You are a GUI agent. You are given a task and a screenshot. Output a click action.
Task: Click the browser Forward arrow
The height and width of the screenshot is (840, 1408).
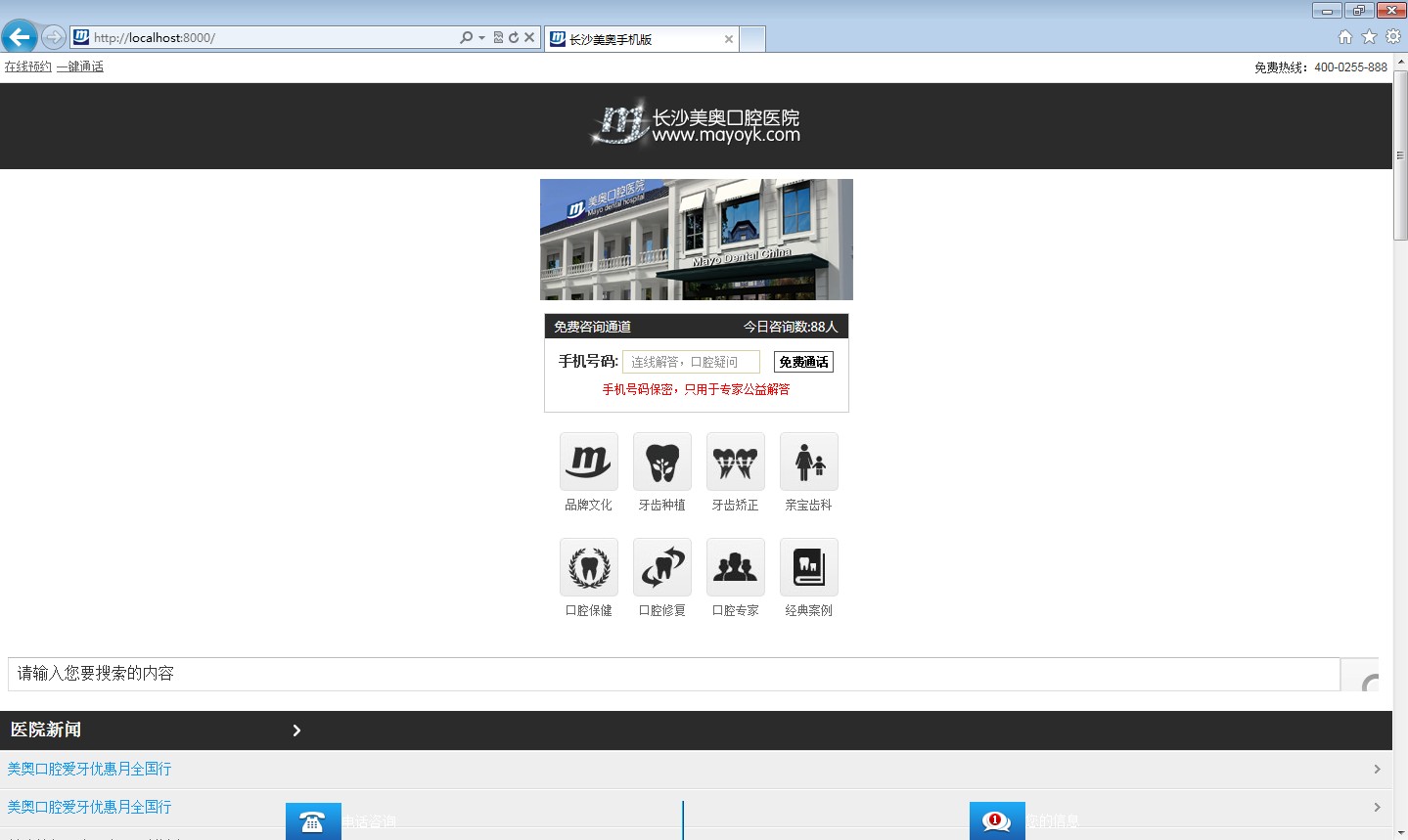(x=54, y=37)
